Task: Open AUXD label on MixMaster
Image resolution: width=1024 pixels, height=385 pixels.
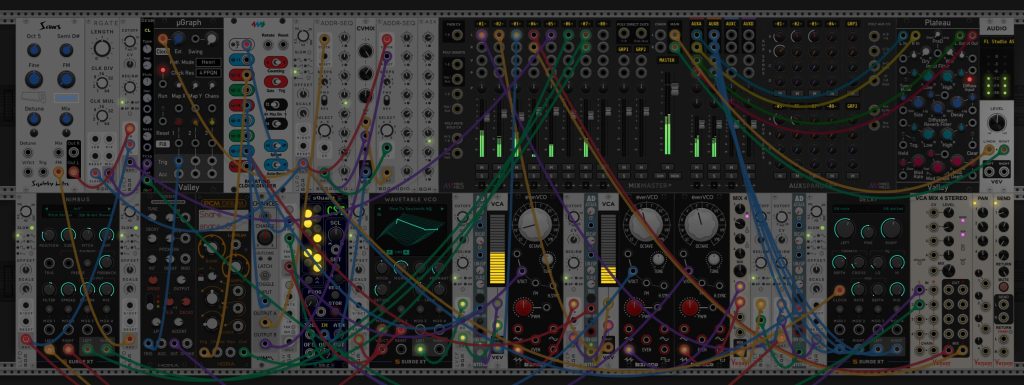Action: [x=748, y=24]
